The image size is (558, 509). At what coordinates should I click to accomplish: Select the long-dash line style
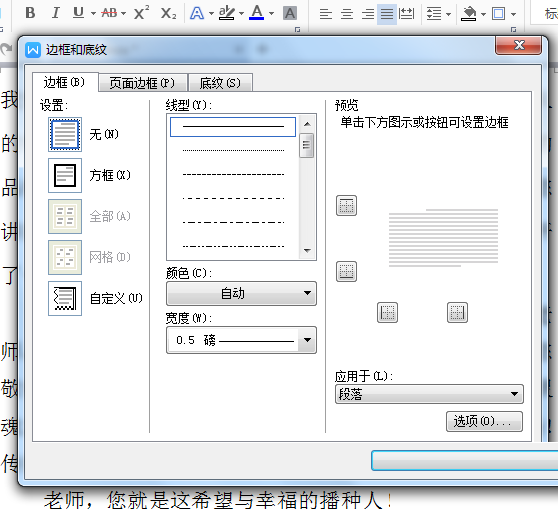pyautogui.click(x=233, y=198)
